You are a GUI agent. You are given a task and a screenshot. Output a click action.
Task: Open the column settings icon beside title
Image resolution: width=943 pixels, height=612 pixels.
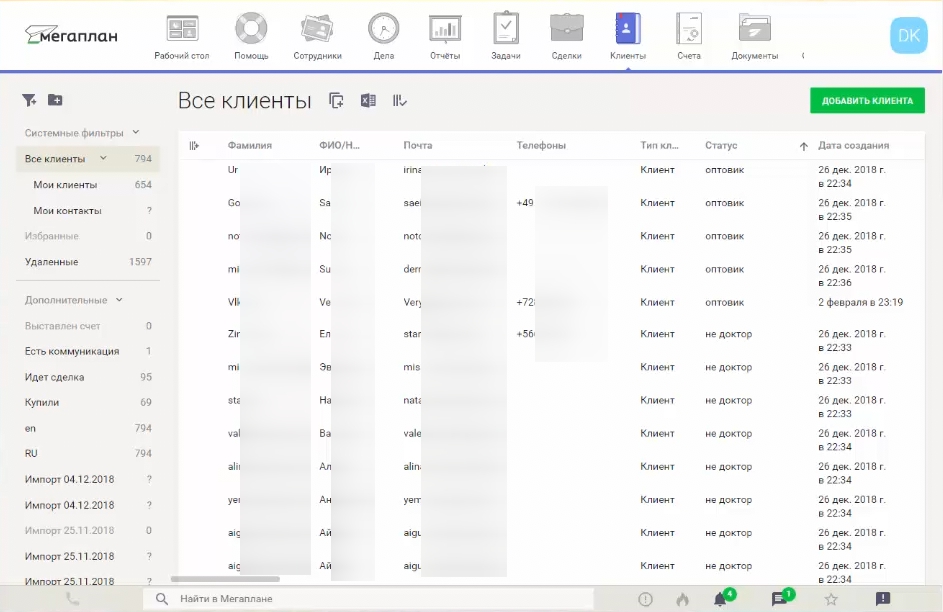coord(399,100)
